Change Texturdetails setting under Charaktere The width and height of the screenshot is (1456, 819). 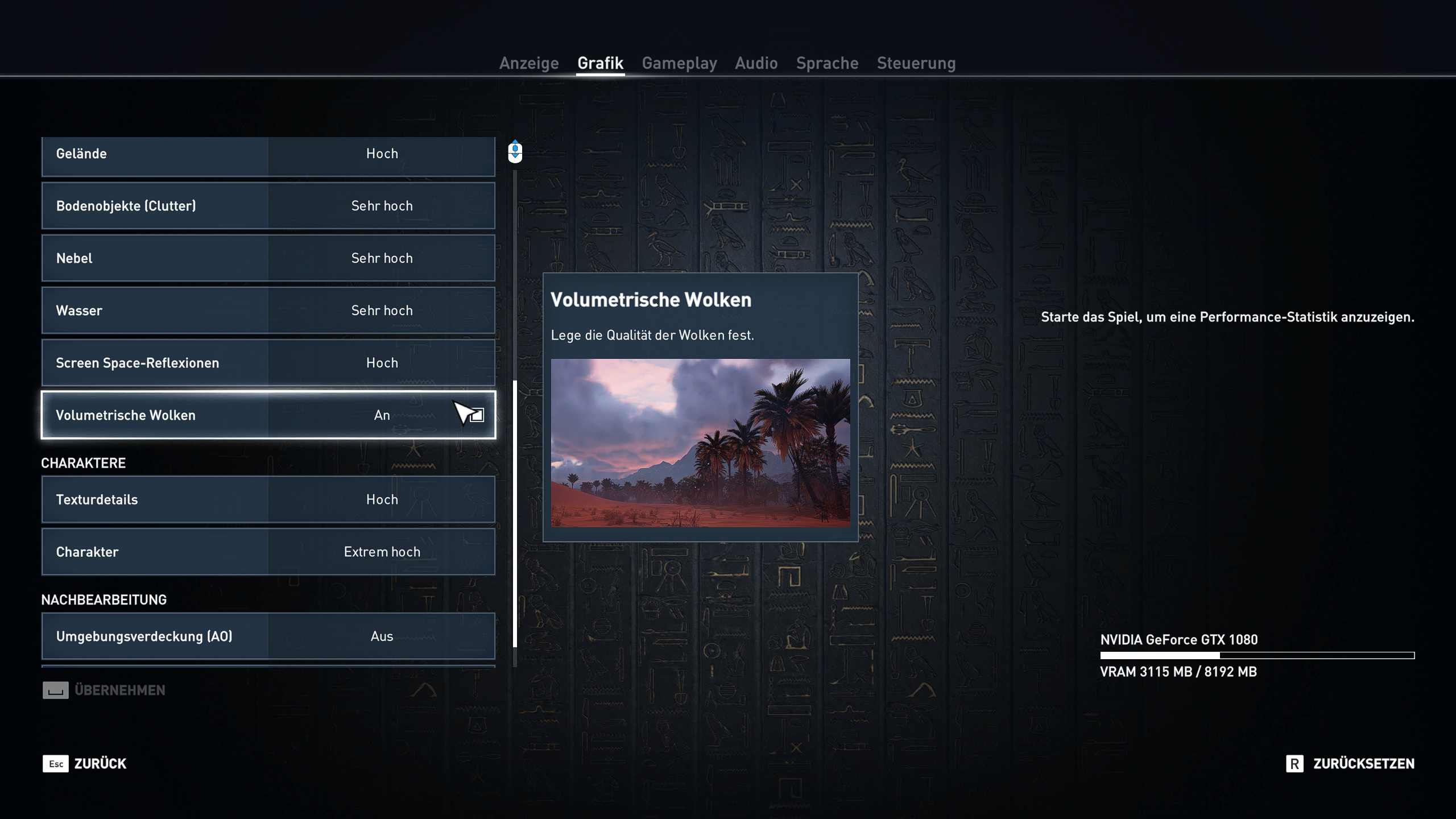tap(382, 499)
